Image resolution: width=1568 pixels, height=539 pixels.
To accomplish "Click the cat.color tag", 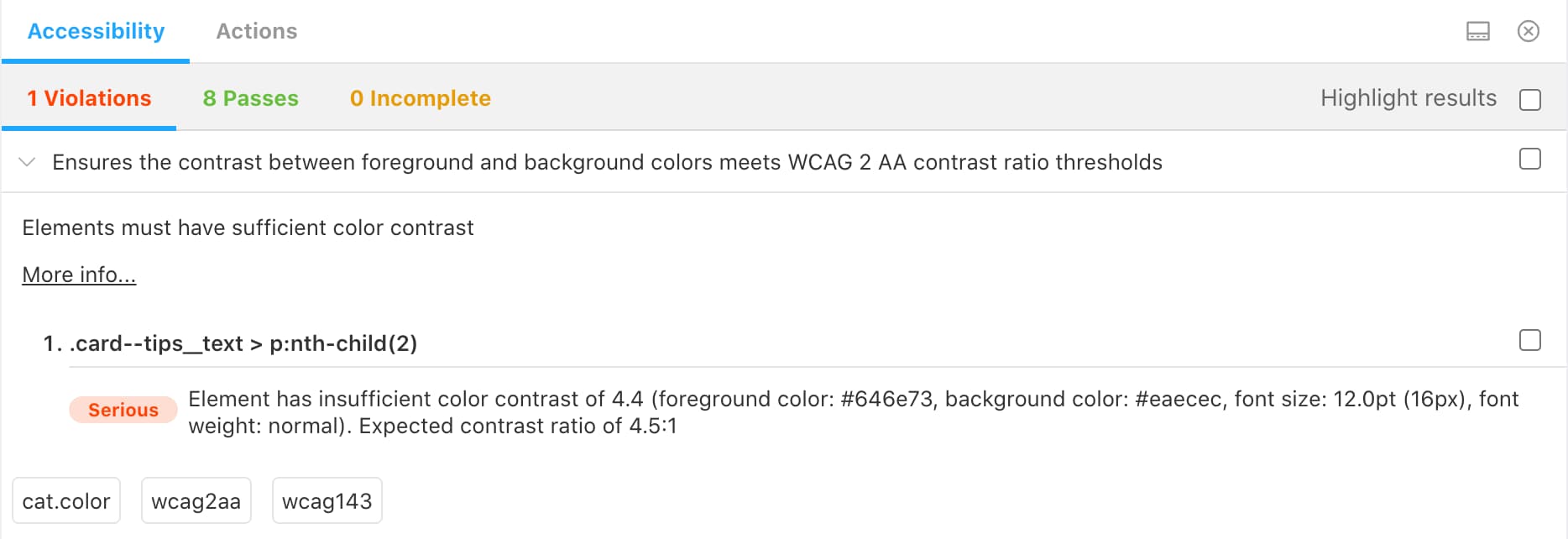I will pos(66,501).
